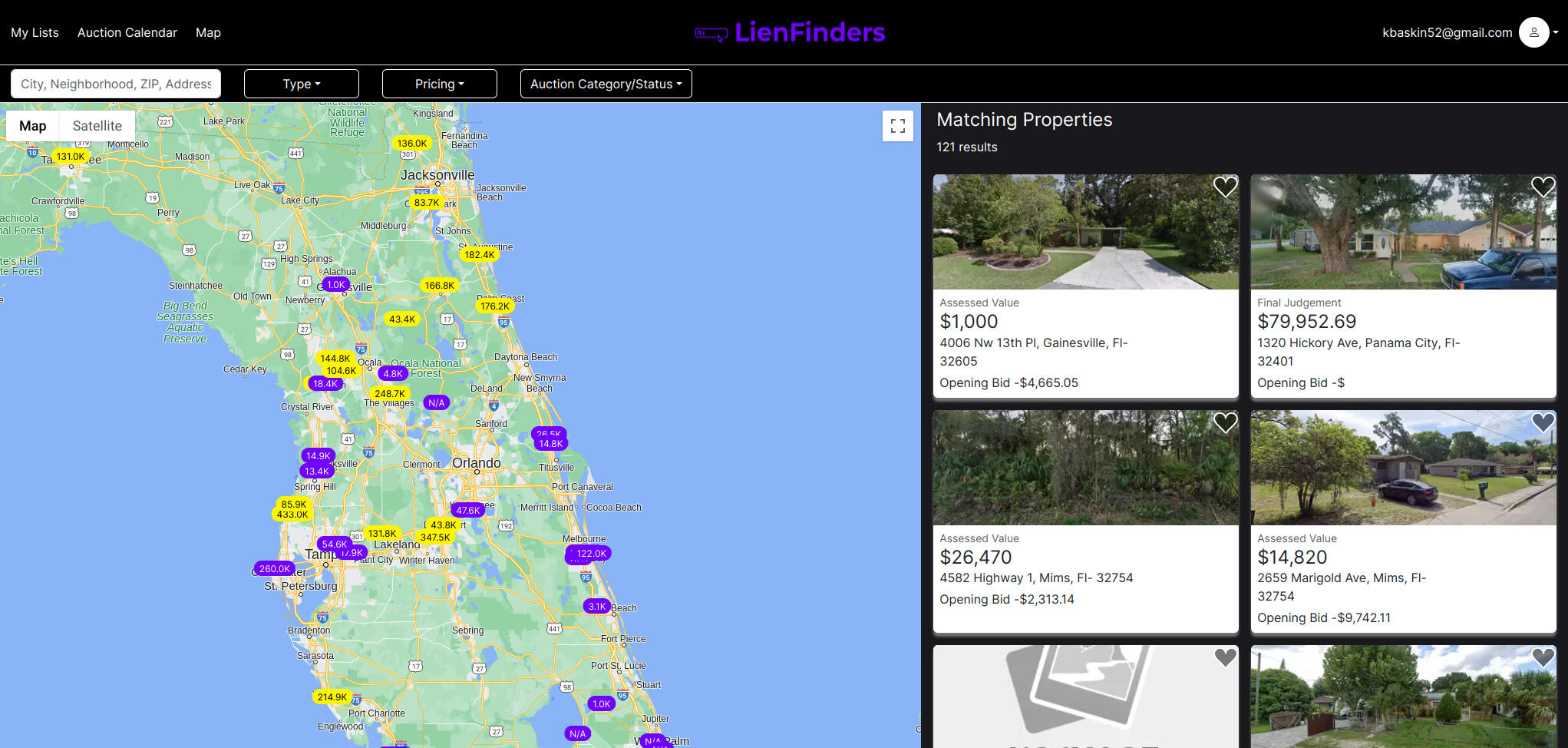Click the user profile avatar icon
The width and height of the screenshot is (1568, 748).
click(x=1533, y=32)
